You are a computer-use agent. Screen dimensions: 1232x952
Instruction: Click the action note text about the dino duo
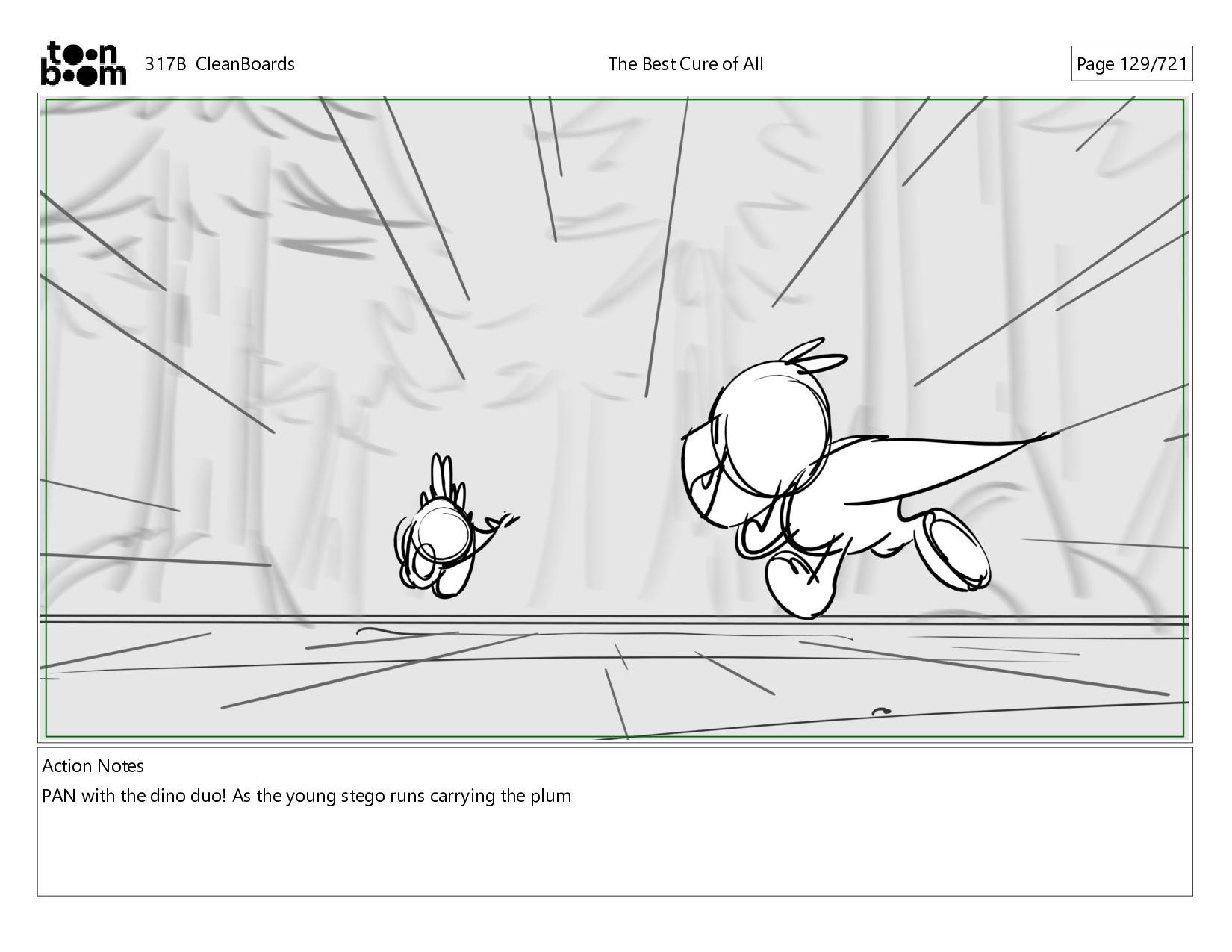pyautogui.click(x=306, y=796)
